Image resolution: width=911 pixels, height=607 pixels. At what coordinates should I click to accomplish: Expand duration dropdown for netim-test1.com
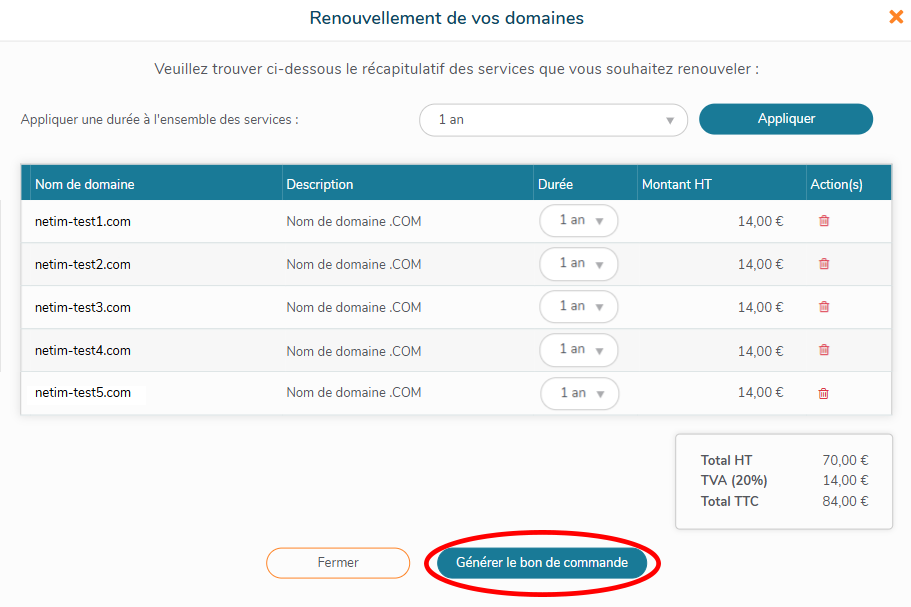coord(579,221)
